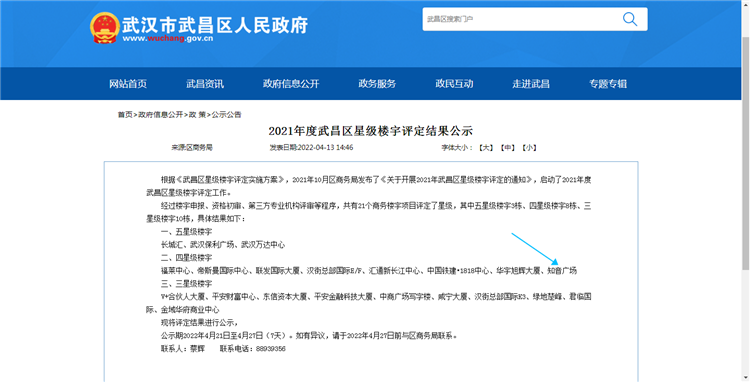
Task: Open the 政务服务 navigation item
Action: 377,84
